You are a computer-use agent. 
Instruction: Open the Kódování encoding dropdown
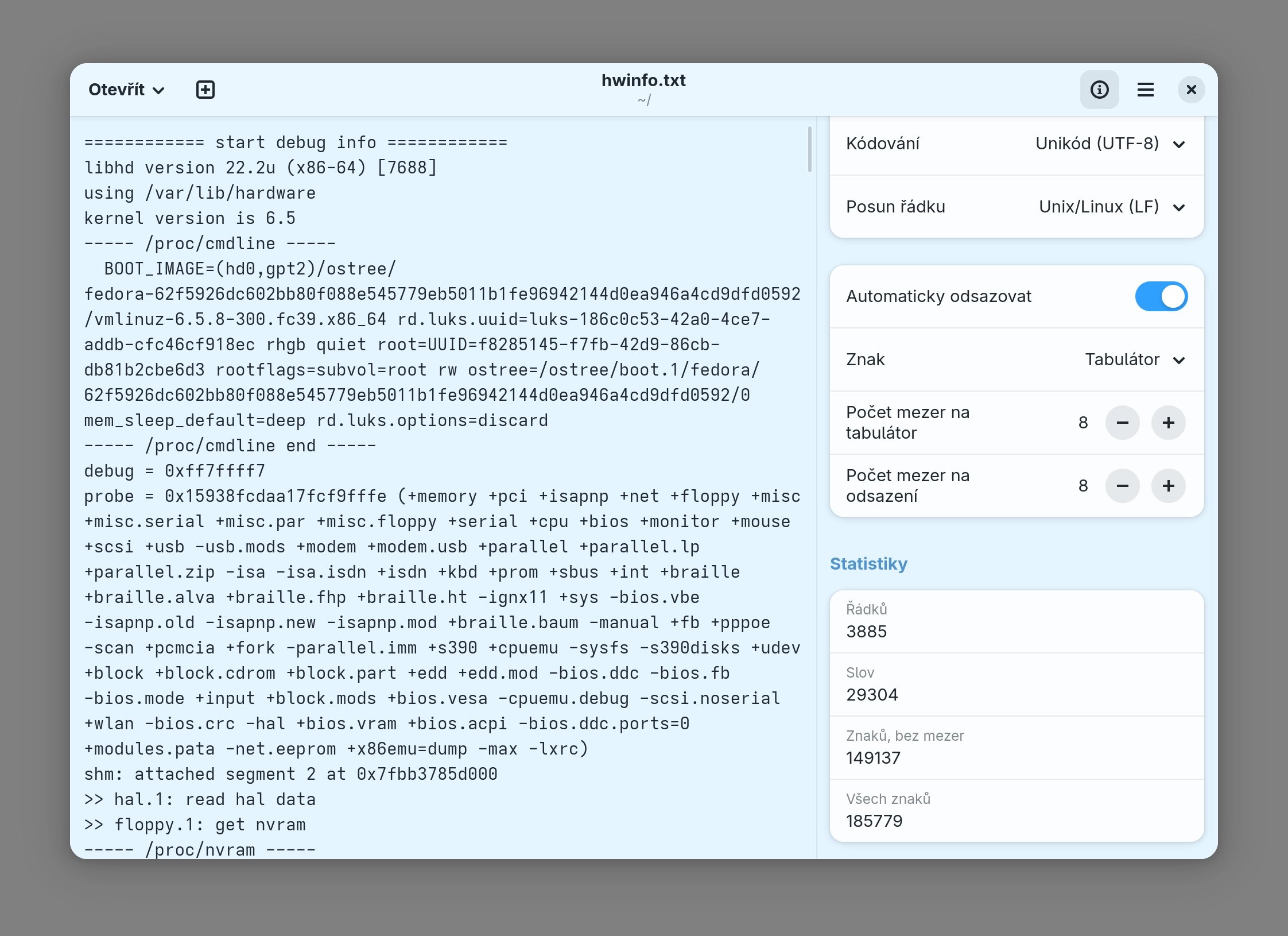pyautogui.click(x=1109, y=144)
